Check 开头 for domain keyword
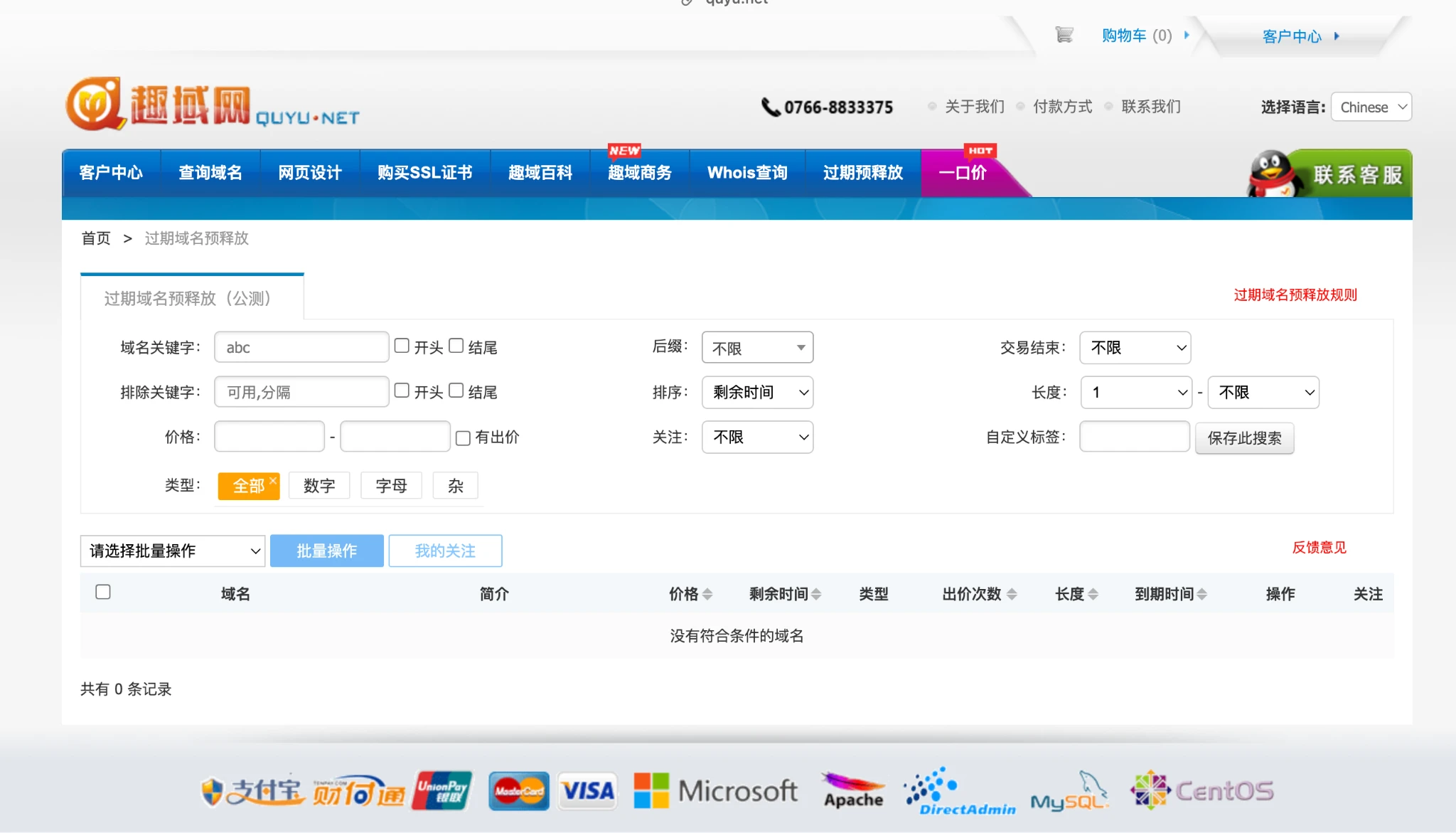Screen dimensions: 1456x833 click(x=402, y=346)
